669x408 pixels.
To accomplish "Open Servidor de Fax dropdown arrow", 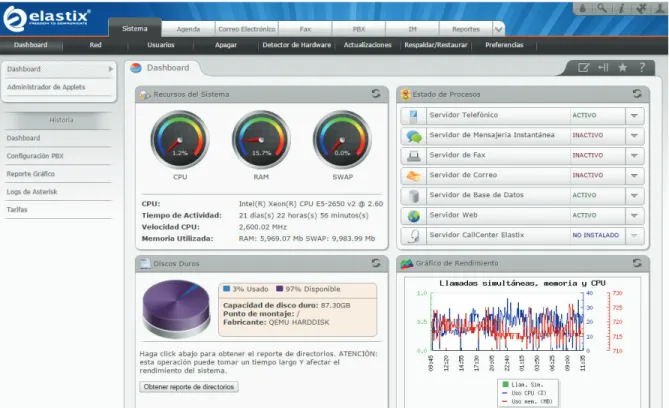I will [634, 156].
